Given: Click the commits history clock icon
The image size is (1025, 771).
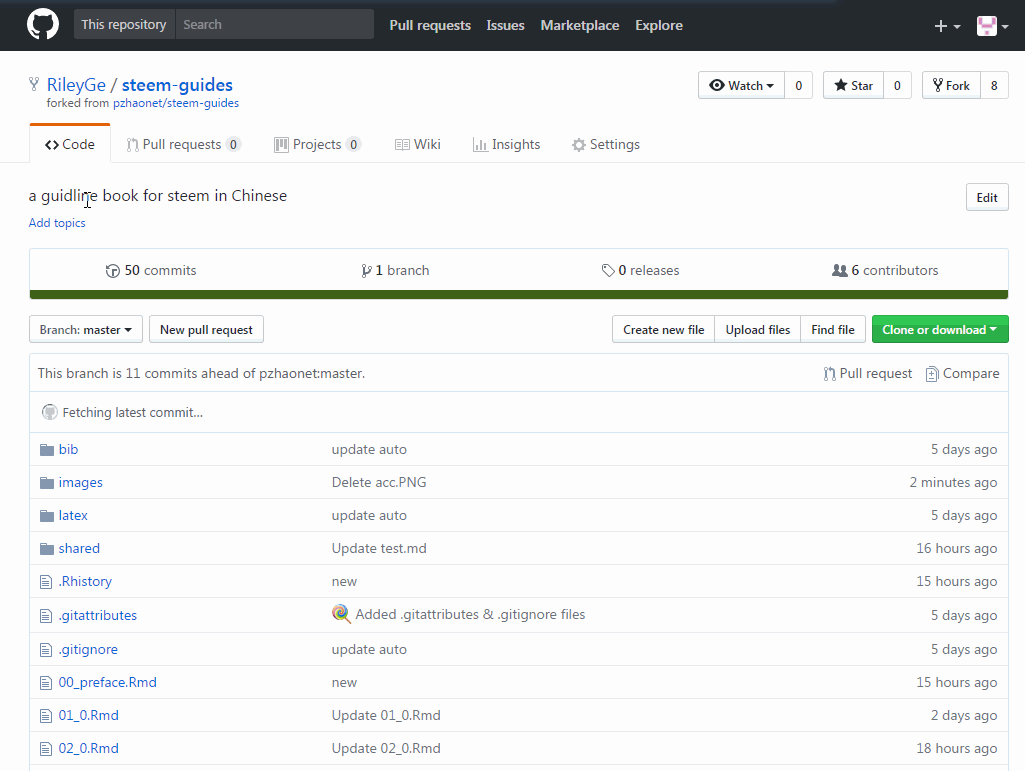Looking at the screenshot, I should [112, 271].
